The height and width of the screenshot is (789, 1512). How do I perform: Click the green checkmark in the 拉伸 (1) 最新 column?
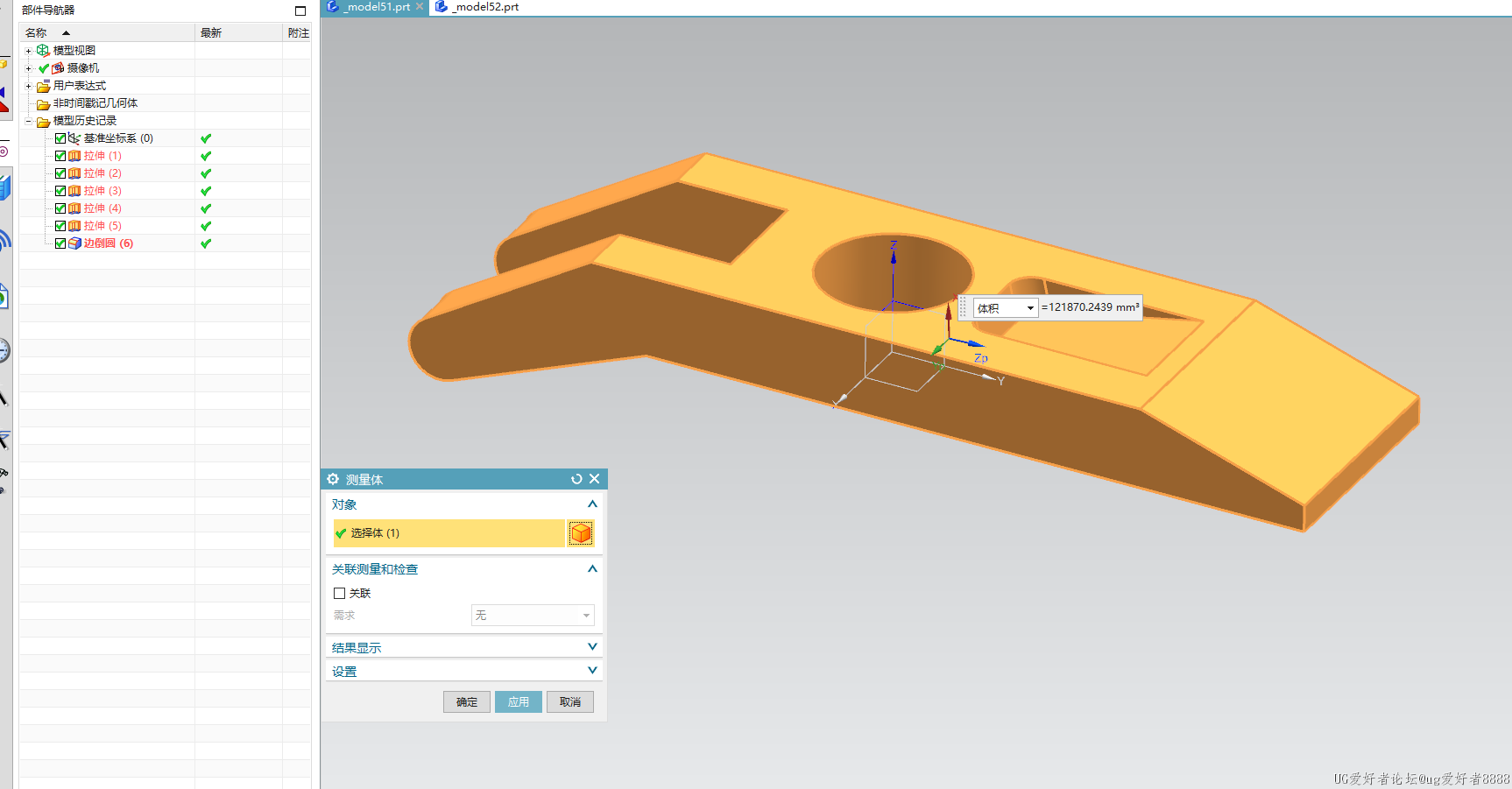click(206, 156)
